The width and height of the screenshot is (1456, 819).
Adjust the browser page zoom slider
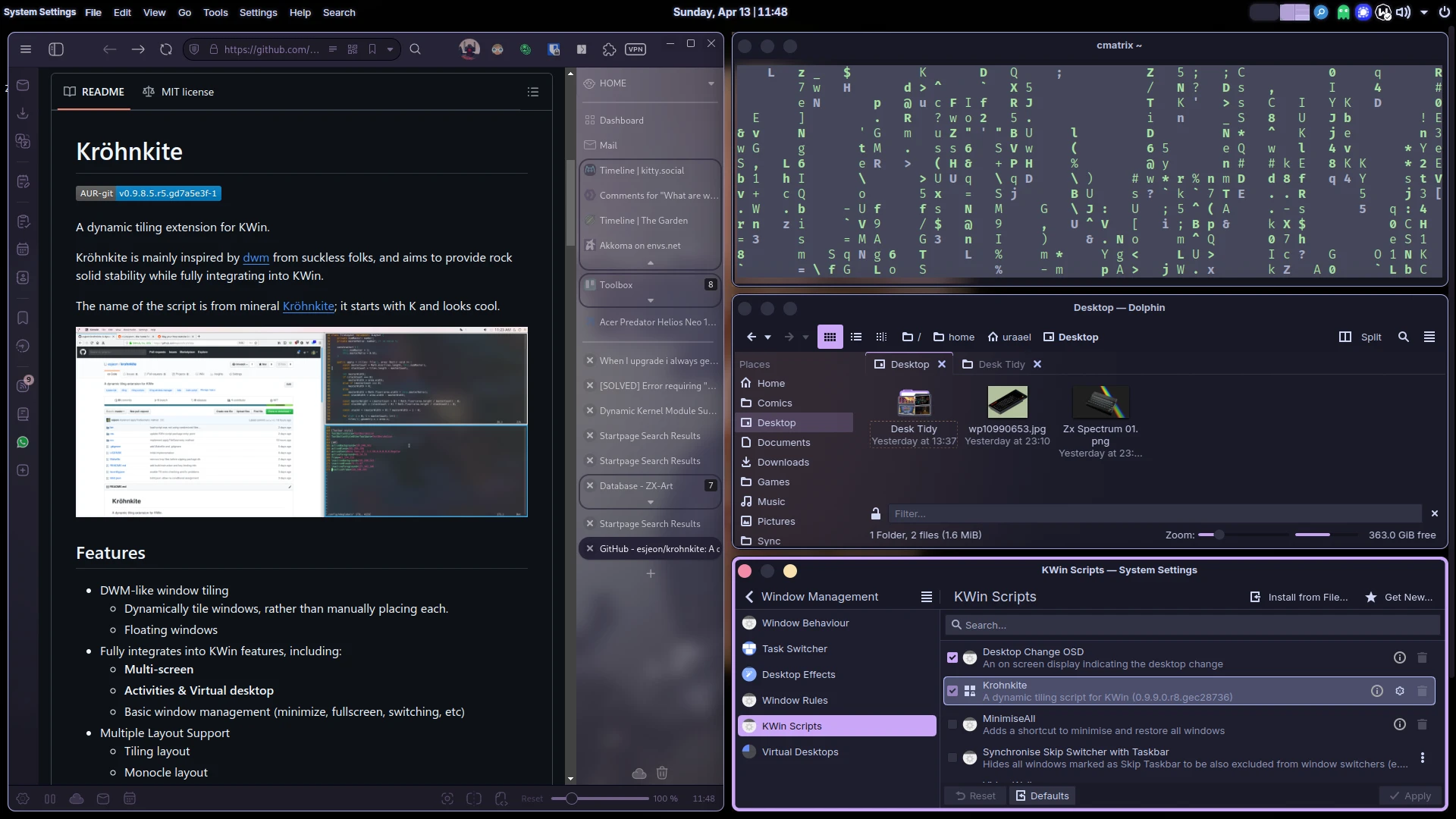(x=600, y=799)
